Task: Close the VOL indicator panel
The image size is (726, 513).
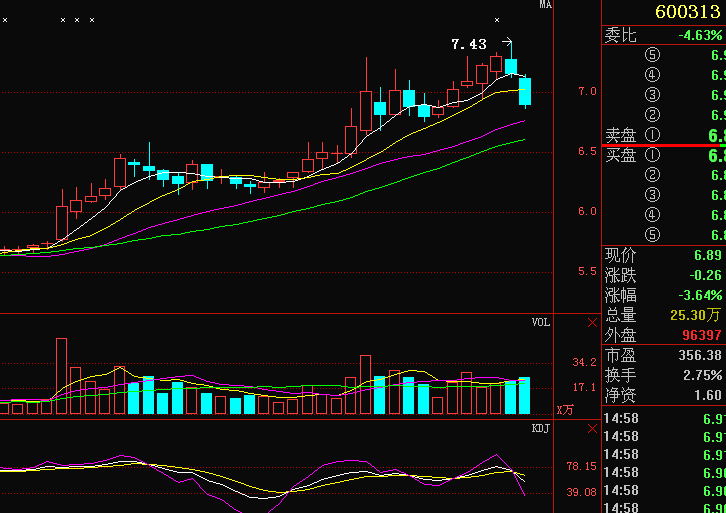Action: click(x=592, y=323)
